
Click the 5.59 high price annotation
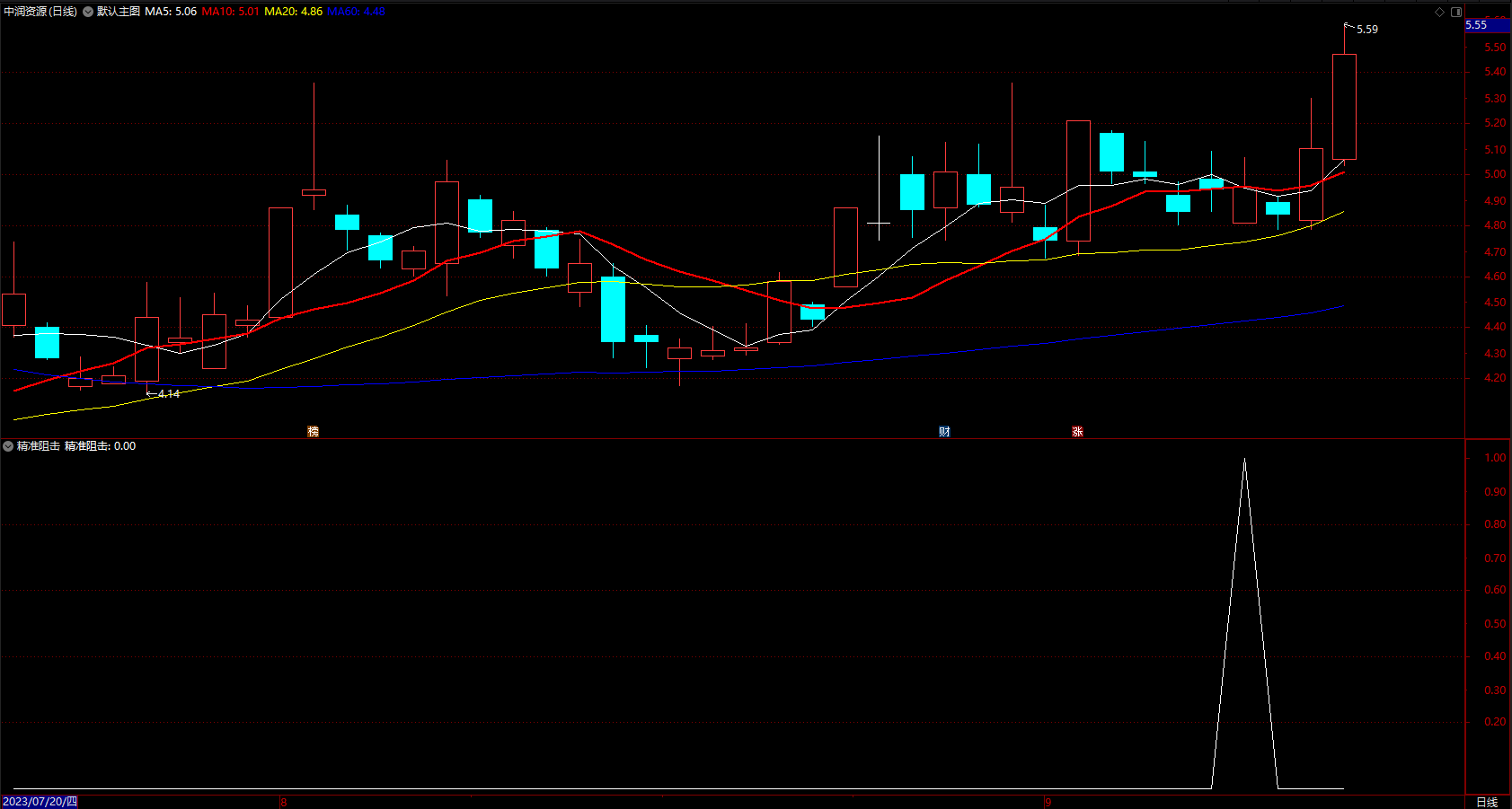[x=1367, y=30]
